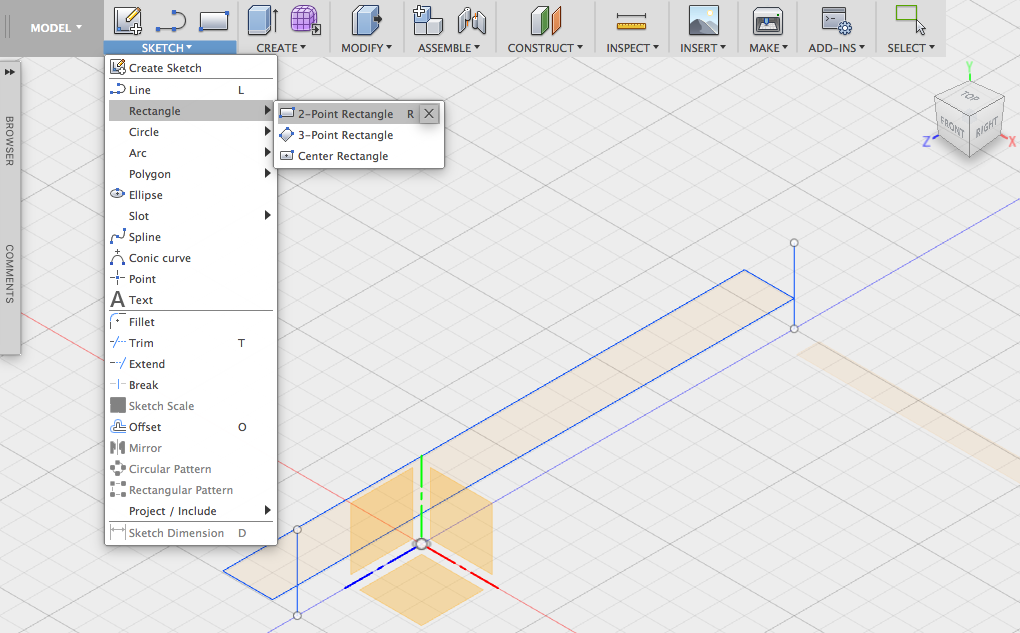Open the SELECT dropdown menu
Image resolution: width=1020 pixels, height=633 pixels.
911,47
